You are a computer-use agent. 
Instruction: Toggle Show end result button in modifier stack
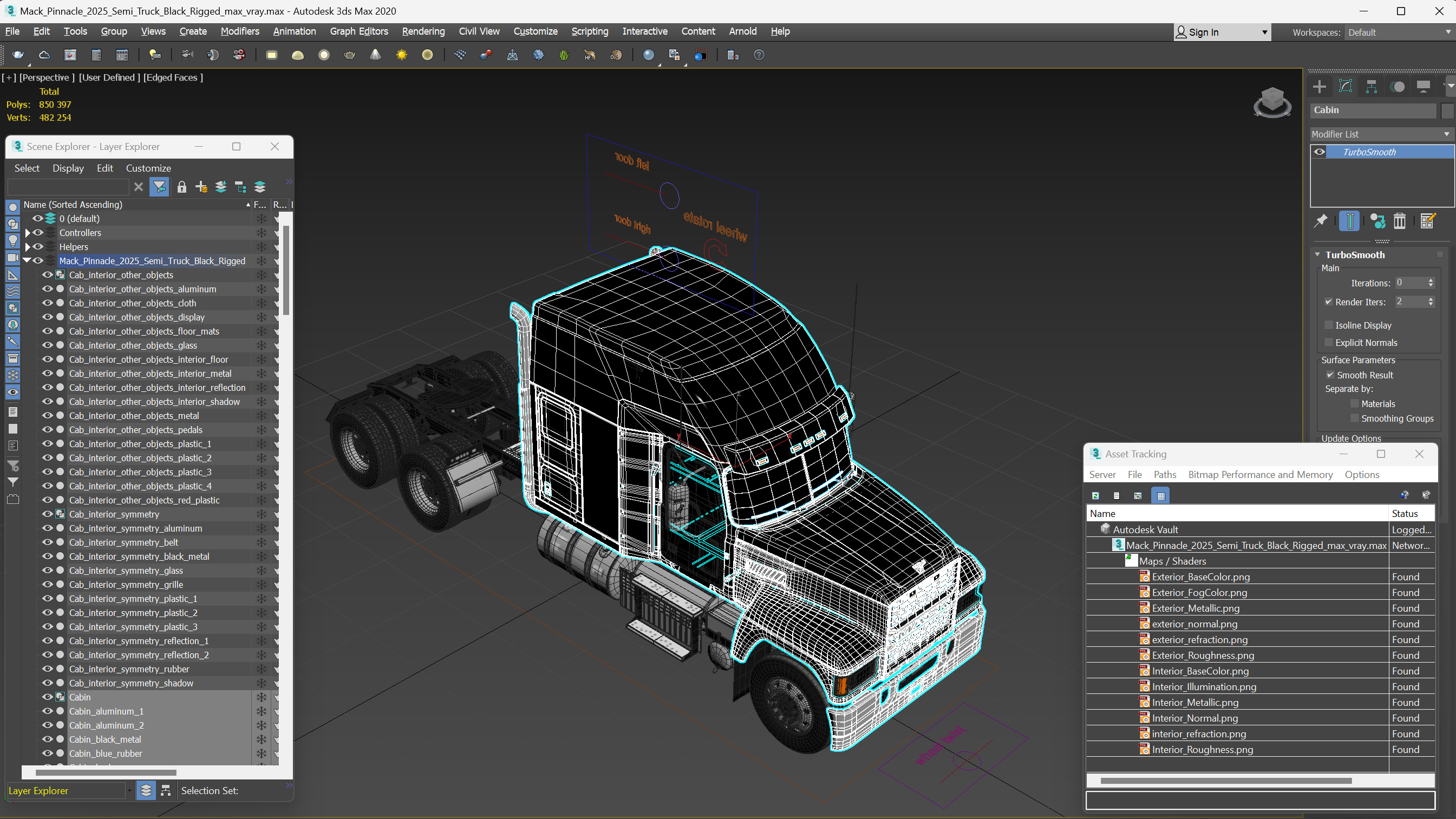click(1350, 221)
